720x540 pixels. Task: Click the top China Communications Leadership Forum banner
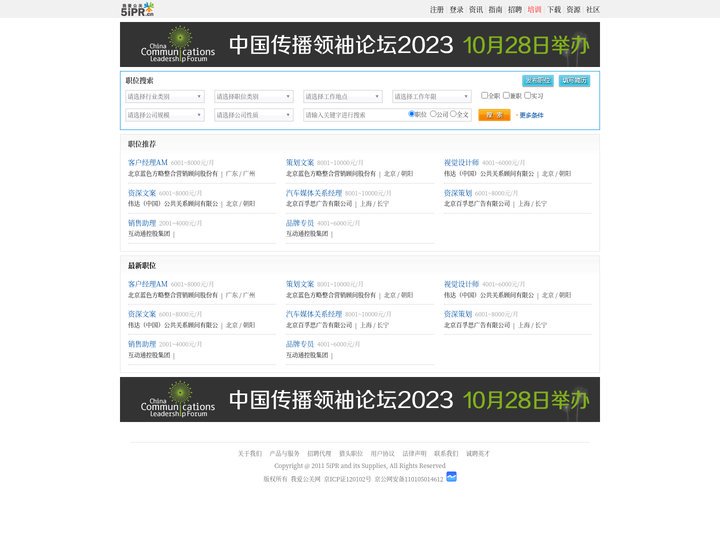360,45
